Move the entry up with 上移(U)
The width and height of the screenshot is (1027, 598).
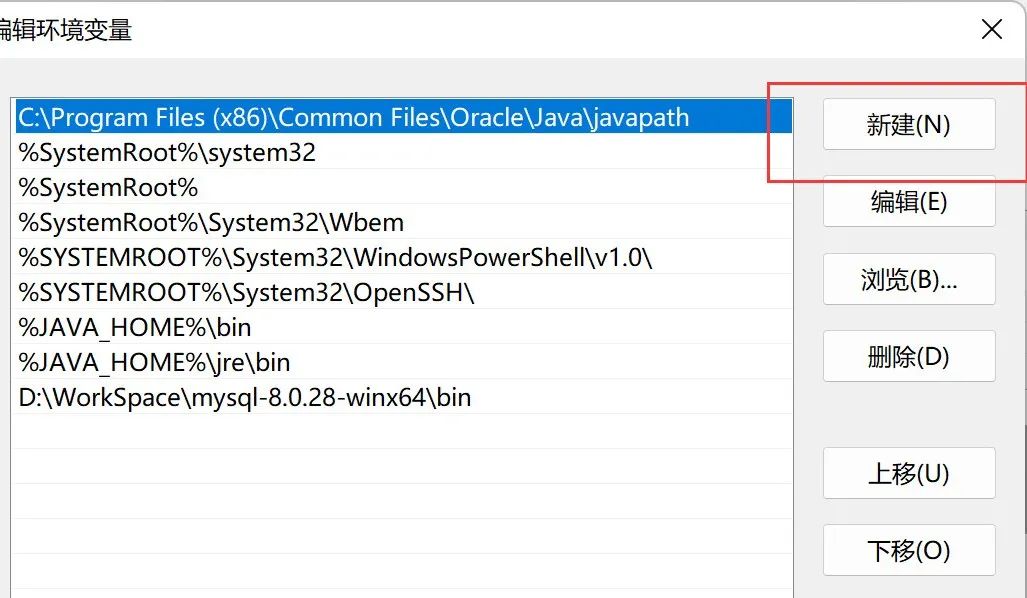coord(909,473)
